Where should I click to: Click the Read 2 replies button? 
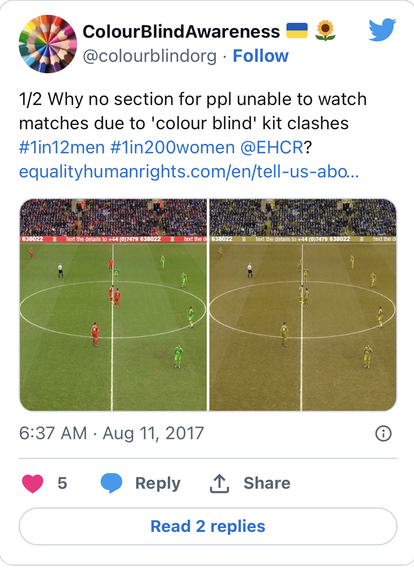(x=208, y=526)
